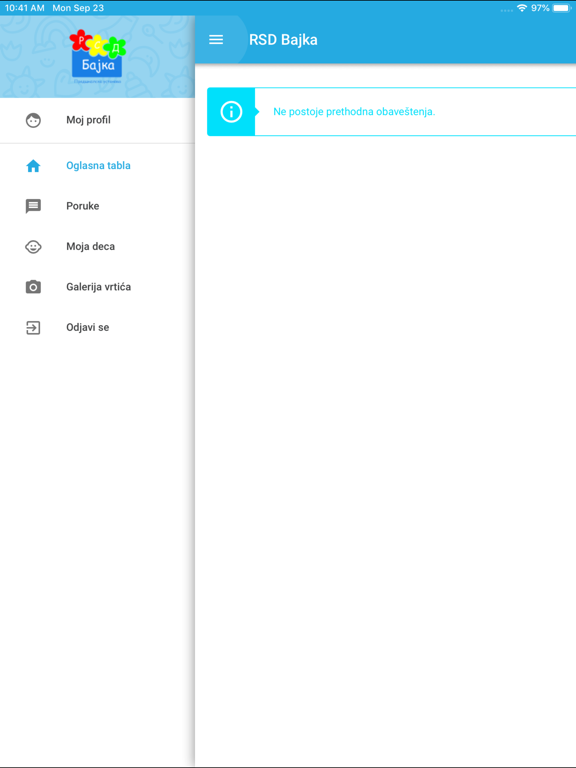Select Odjavi se to log out

pos(97,327)
